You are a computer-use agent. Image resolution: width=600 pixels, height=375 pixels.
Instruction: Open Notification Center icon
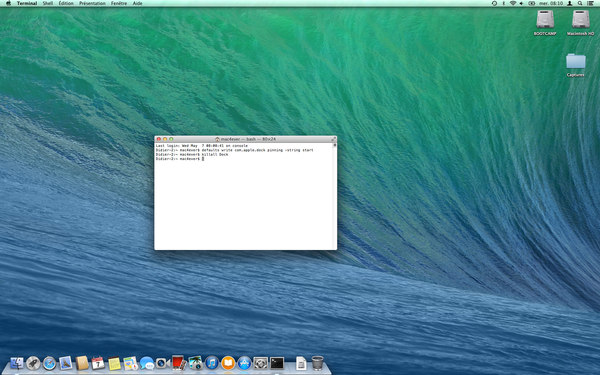tap(590, 3)
